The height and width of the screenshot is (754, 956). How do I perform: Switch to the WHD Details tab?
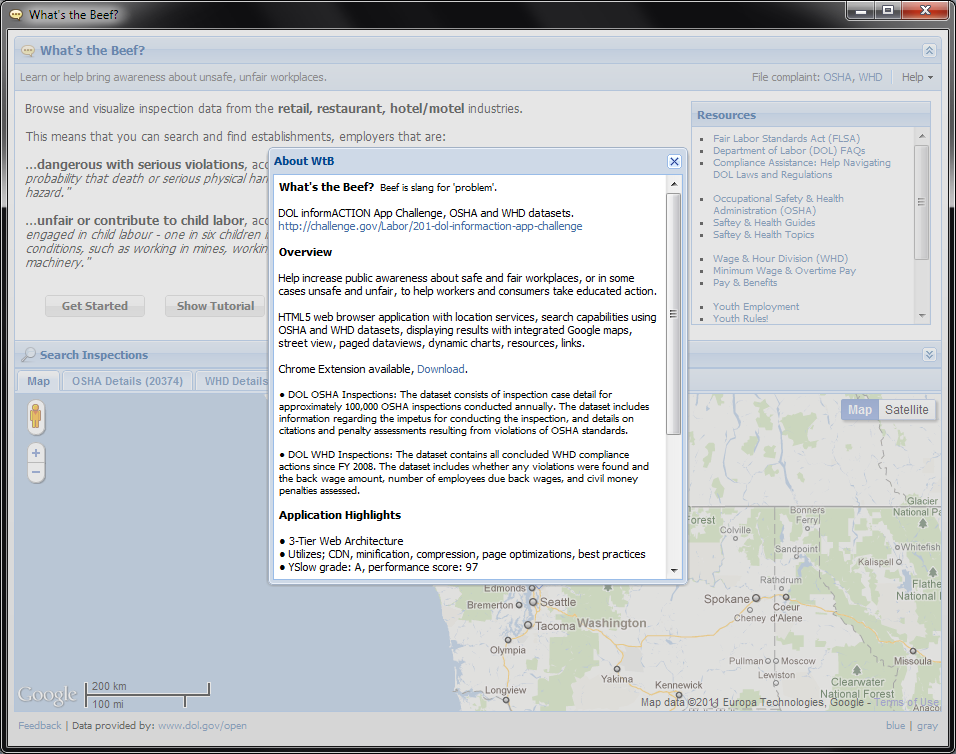(235, 381)
